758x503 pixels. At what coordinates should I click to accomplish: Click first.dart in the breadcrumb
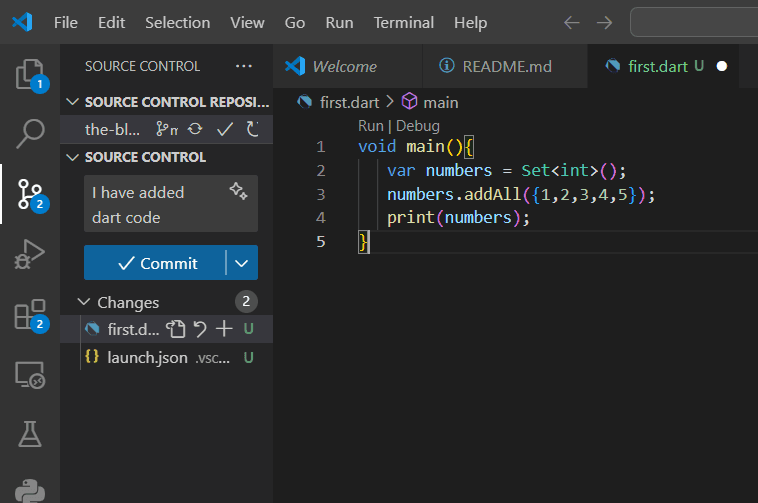(349, 102)
